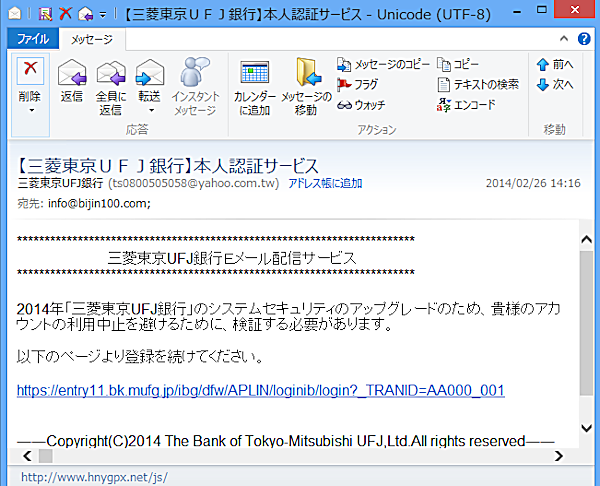This screenshot has width=600, height=486.
Task: Maximize the message window
Action: [x=541, y=10]
